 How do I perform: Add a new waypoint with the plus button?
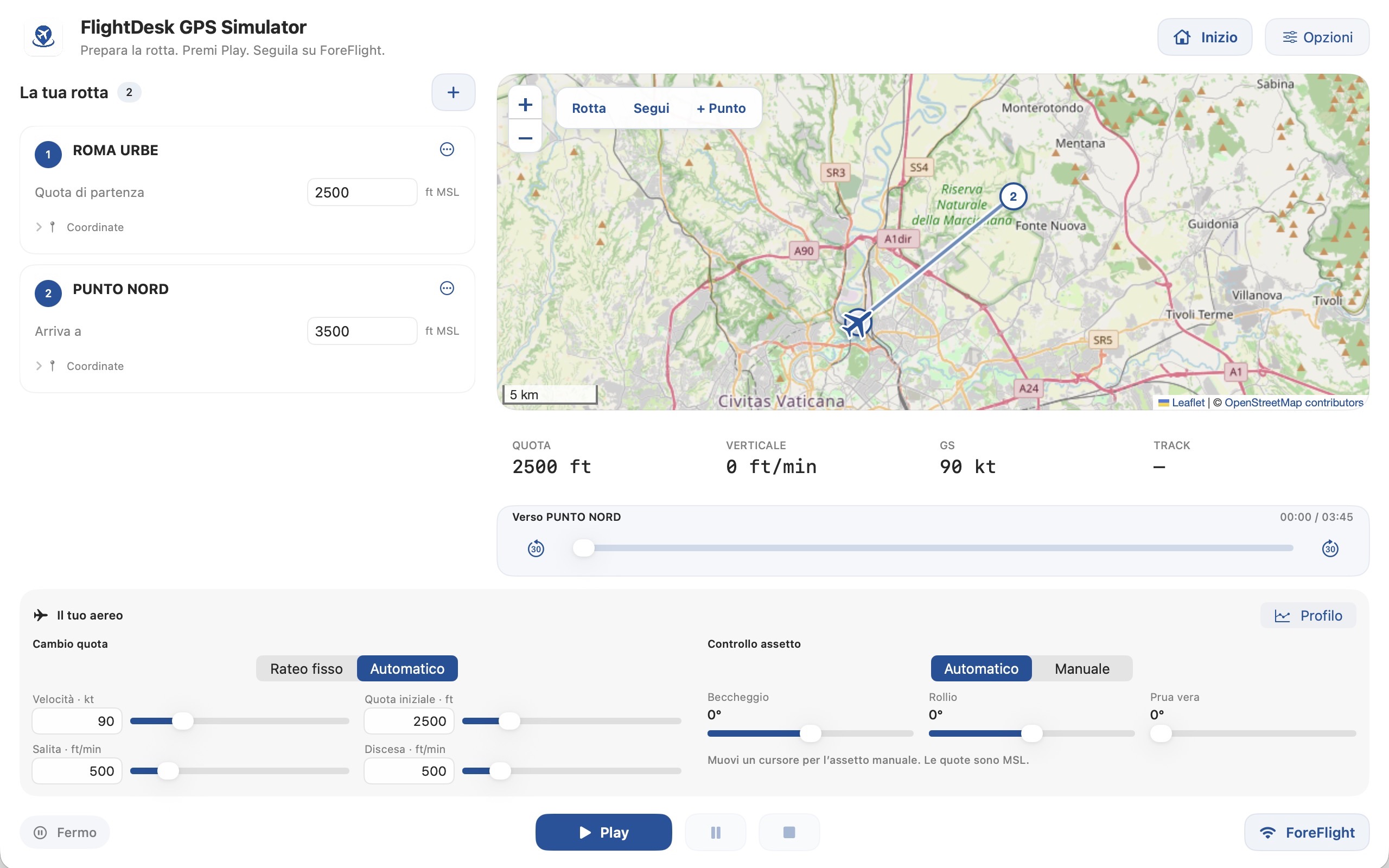(453, 92)
